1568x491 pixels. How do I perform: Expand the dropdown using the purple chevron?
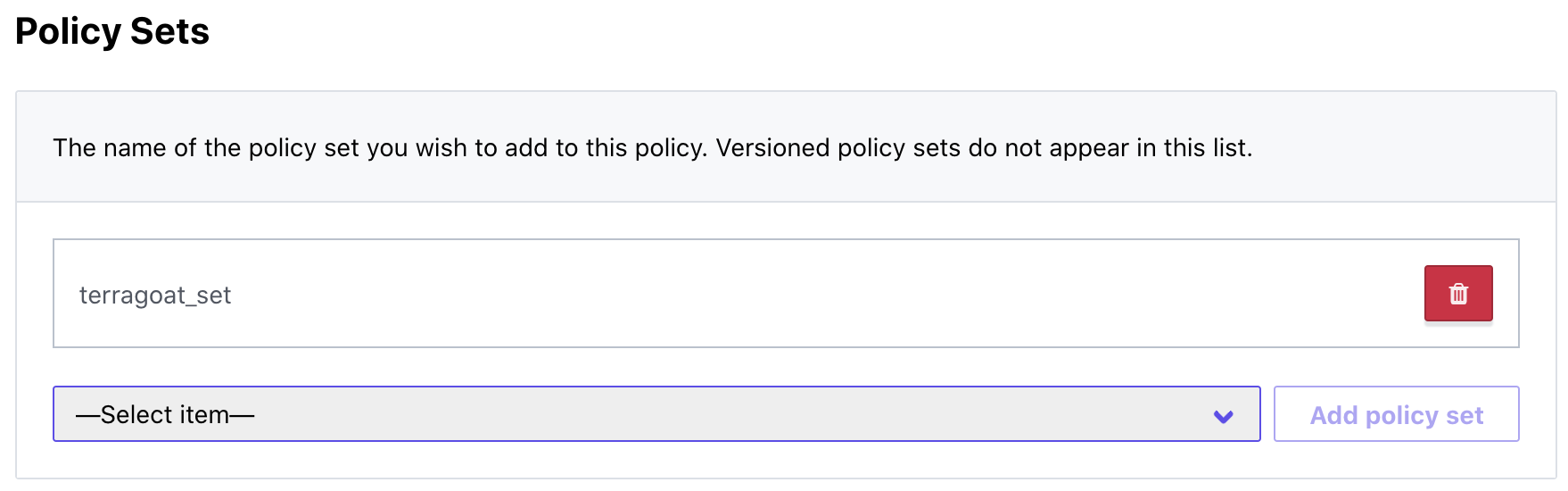1224,416
